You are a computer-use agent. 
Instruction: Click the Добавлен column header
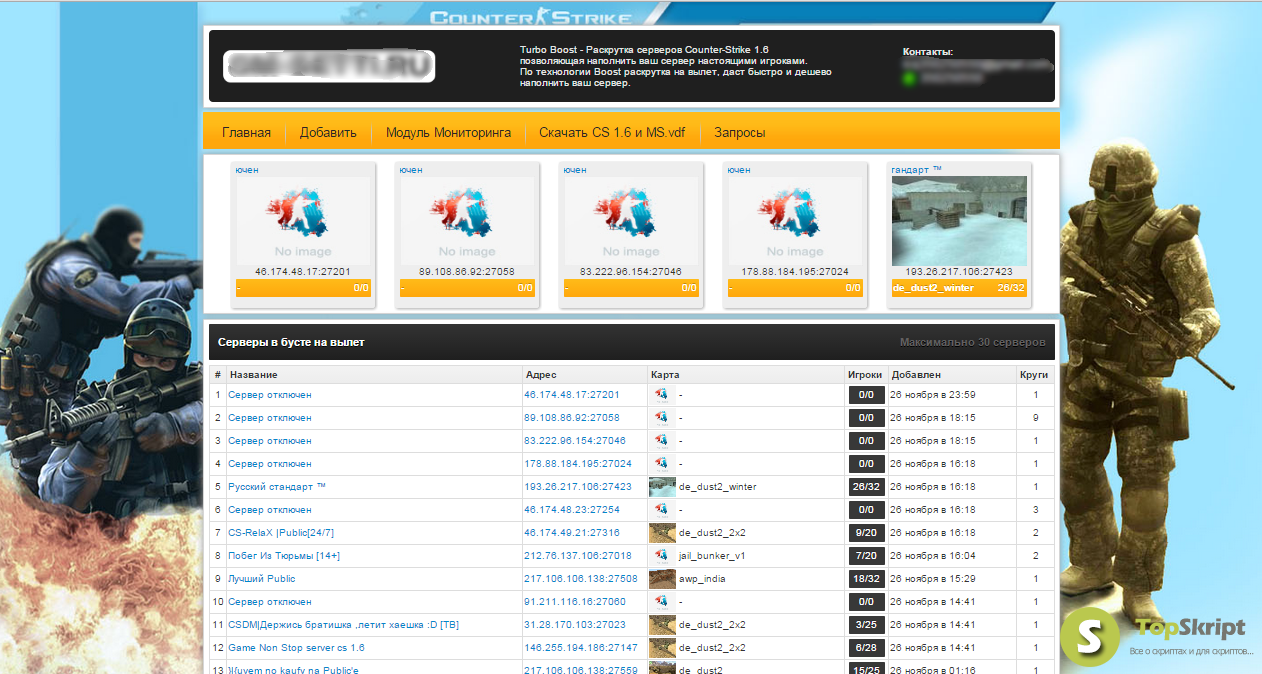915,375
